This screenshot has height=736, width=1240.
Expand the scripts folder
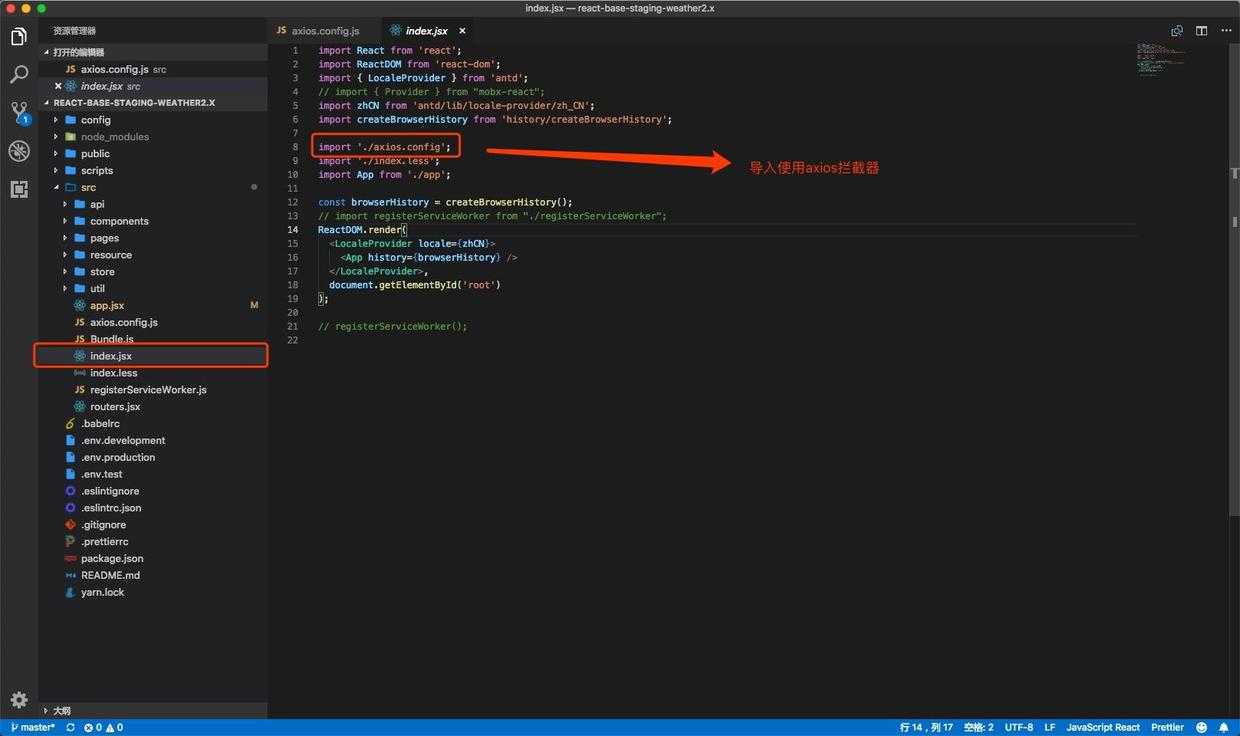coord(97,171)
